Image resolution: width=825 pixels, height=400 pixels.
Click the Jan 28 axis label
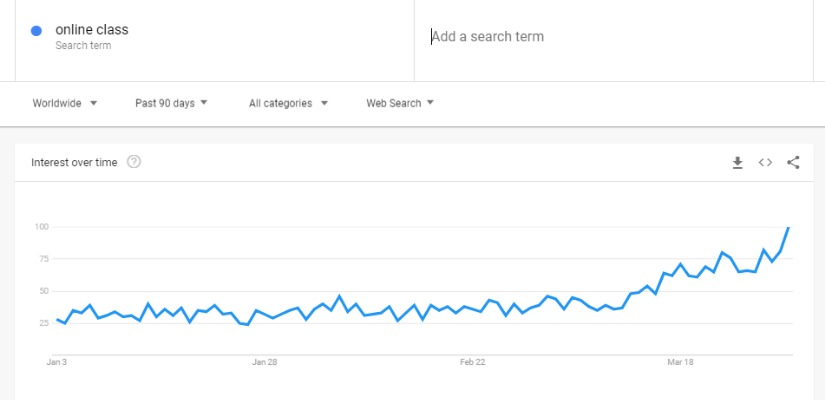coord(265,362)
